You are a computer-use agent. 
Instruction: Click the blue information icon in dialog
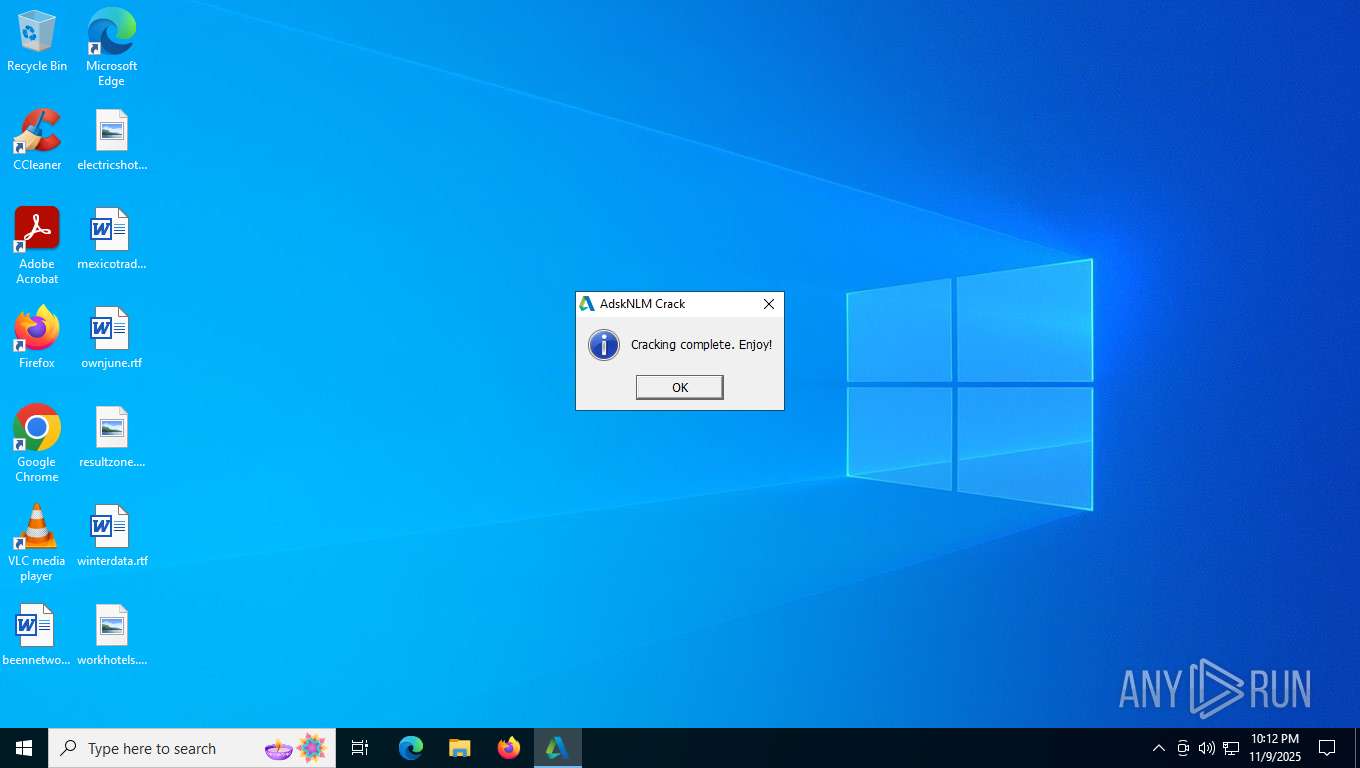604,345
